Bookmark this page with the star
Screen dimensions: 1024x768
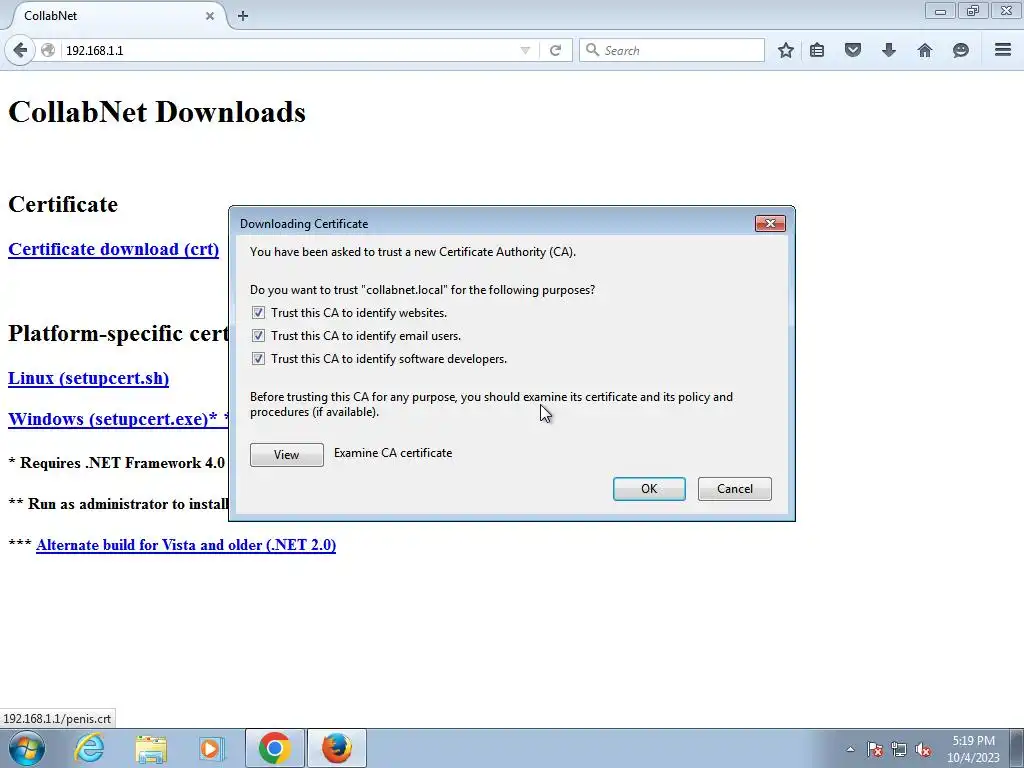[786, 50]
